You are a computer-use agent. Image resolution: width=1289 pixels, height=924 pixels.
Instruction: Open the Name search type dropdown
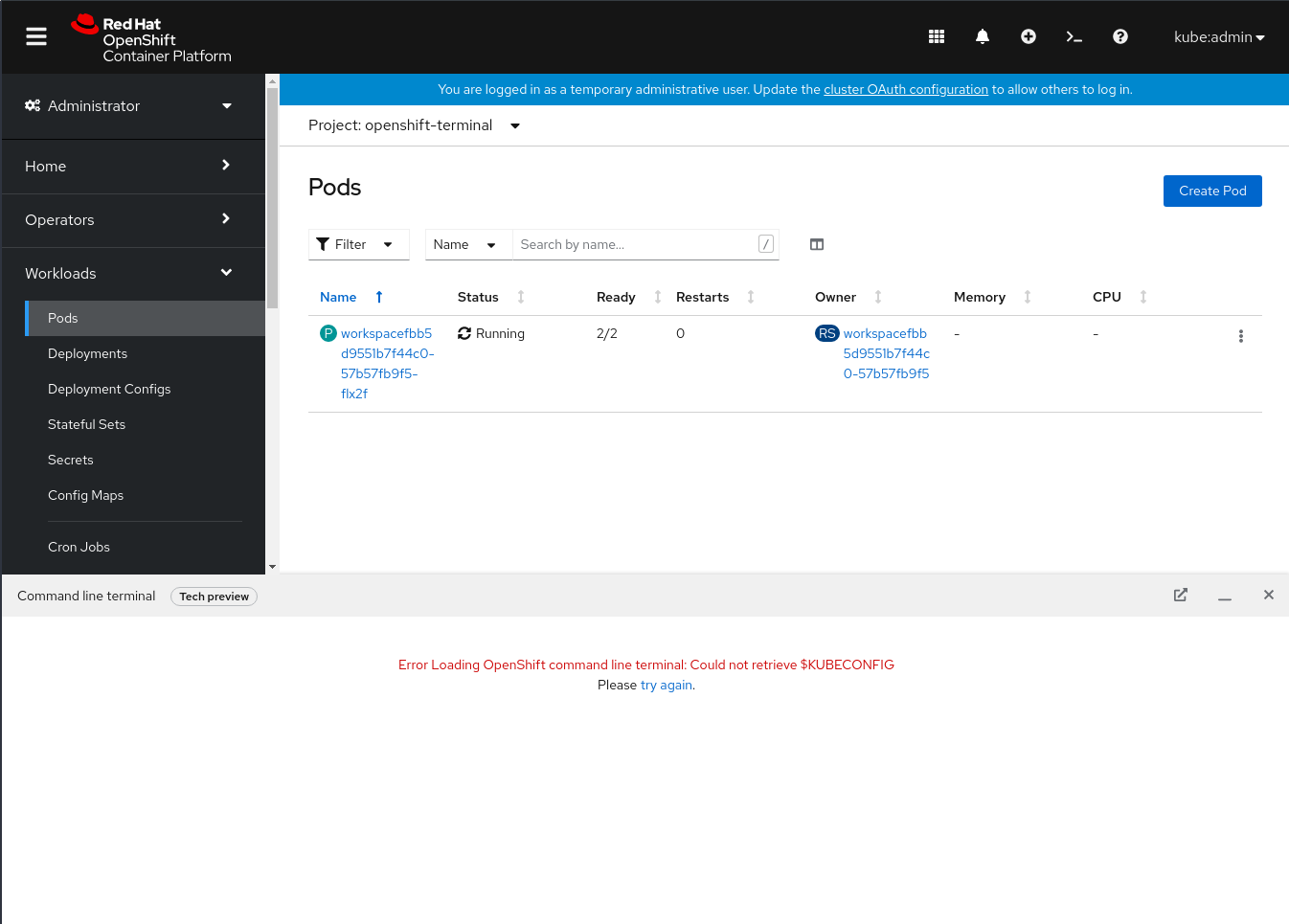(469, 244)
